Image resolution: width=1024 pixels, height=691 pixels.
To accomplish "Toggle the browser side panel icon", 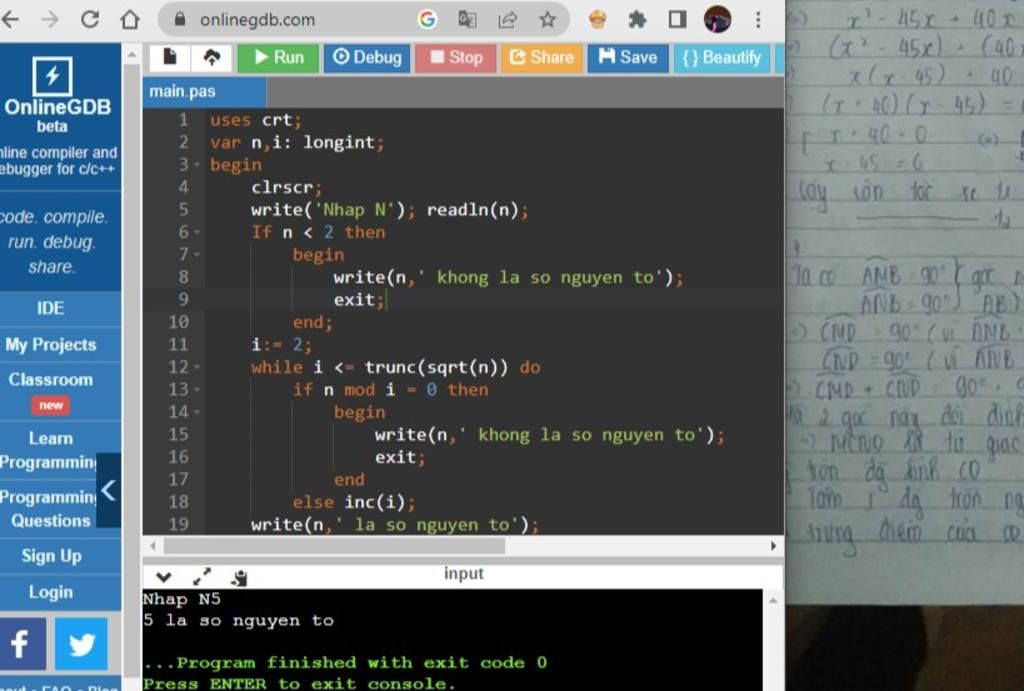I will [x=677, y=20].
